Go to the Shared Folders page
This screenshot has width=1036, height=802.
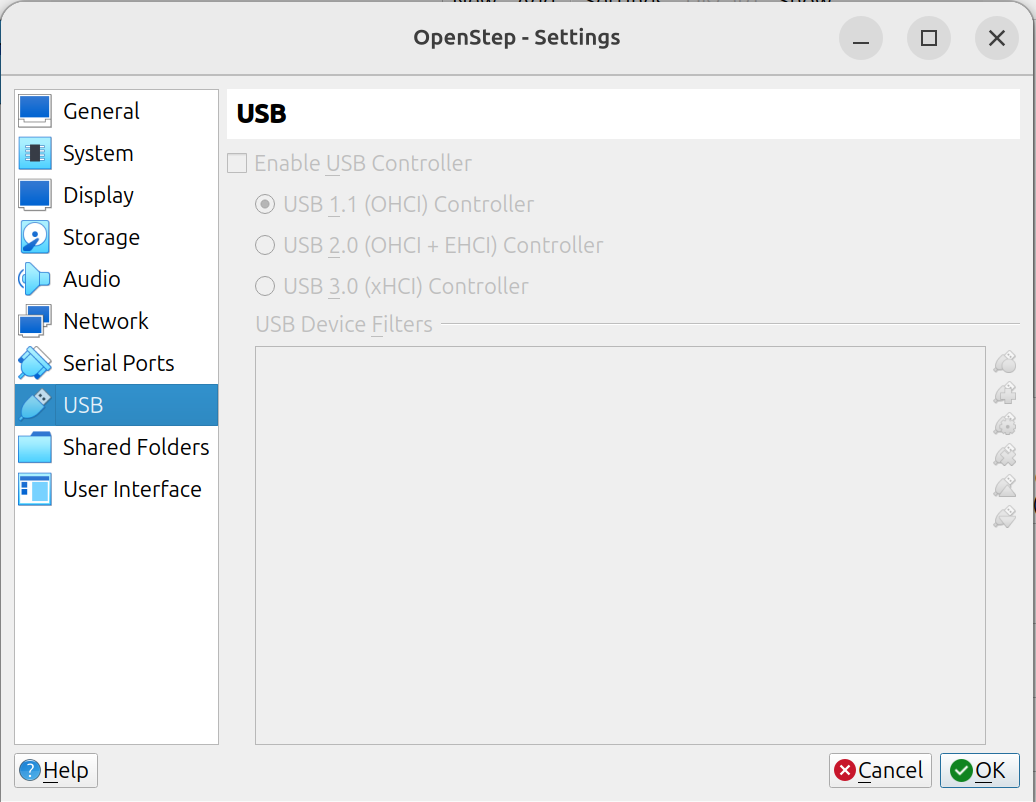(135, 447)
